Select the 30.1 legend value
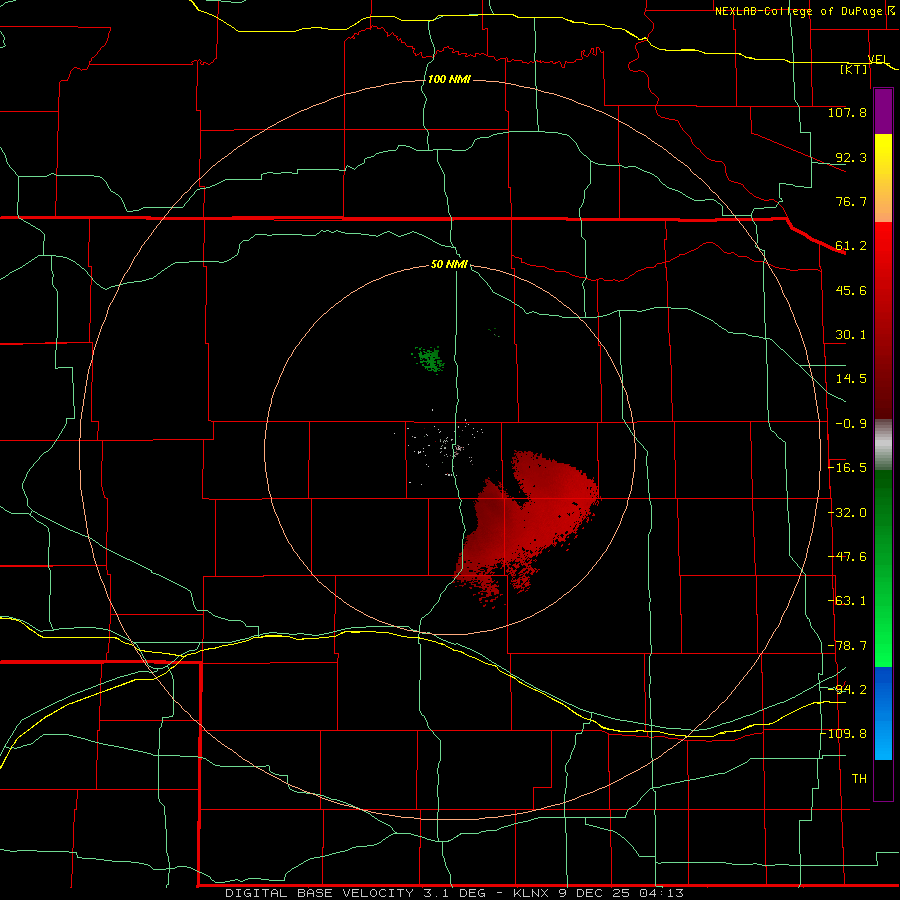The image size is (900, 900). tap(851, 335)
